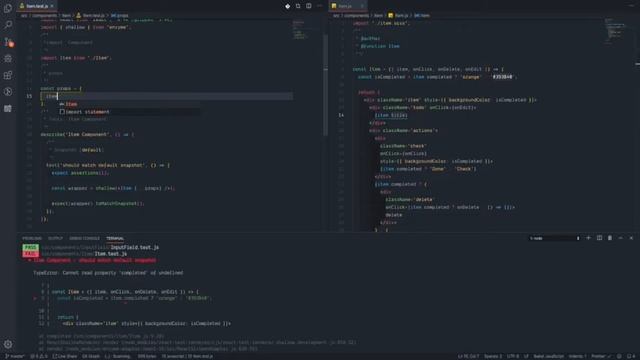
Task: Split the terminal panel
Action: tap(599, 238)
